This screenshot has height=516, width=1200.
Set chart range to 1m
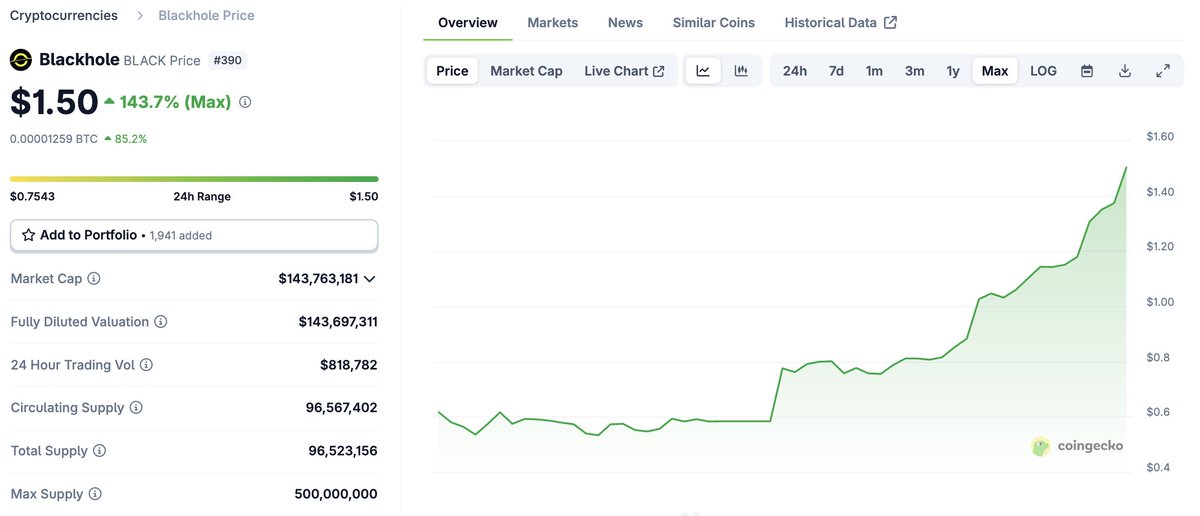coord(874,71)
